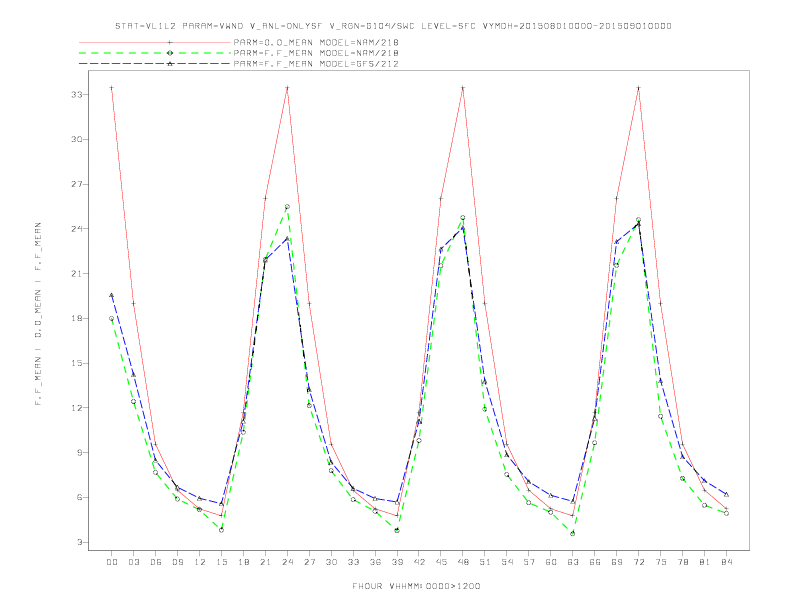The height and width of the screenshot is (612, 792).
Task: Click y-axis tick label 9
Action: click(x=80, y=453)
